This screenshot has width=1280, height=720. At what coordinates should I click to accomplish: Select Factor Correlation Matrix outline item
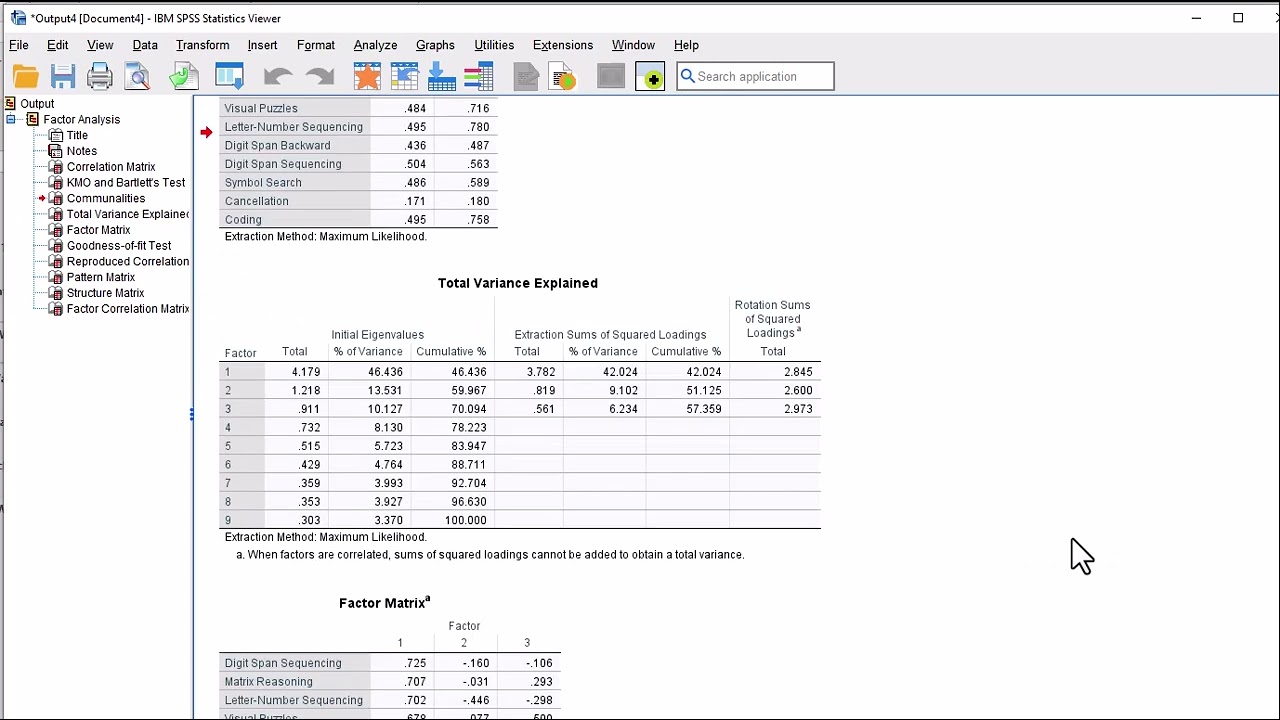[128, 309]
